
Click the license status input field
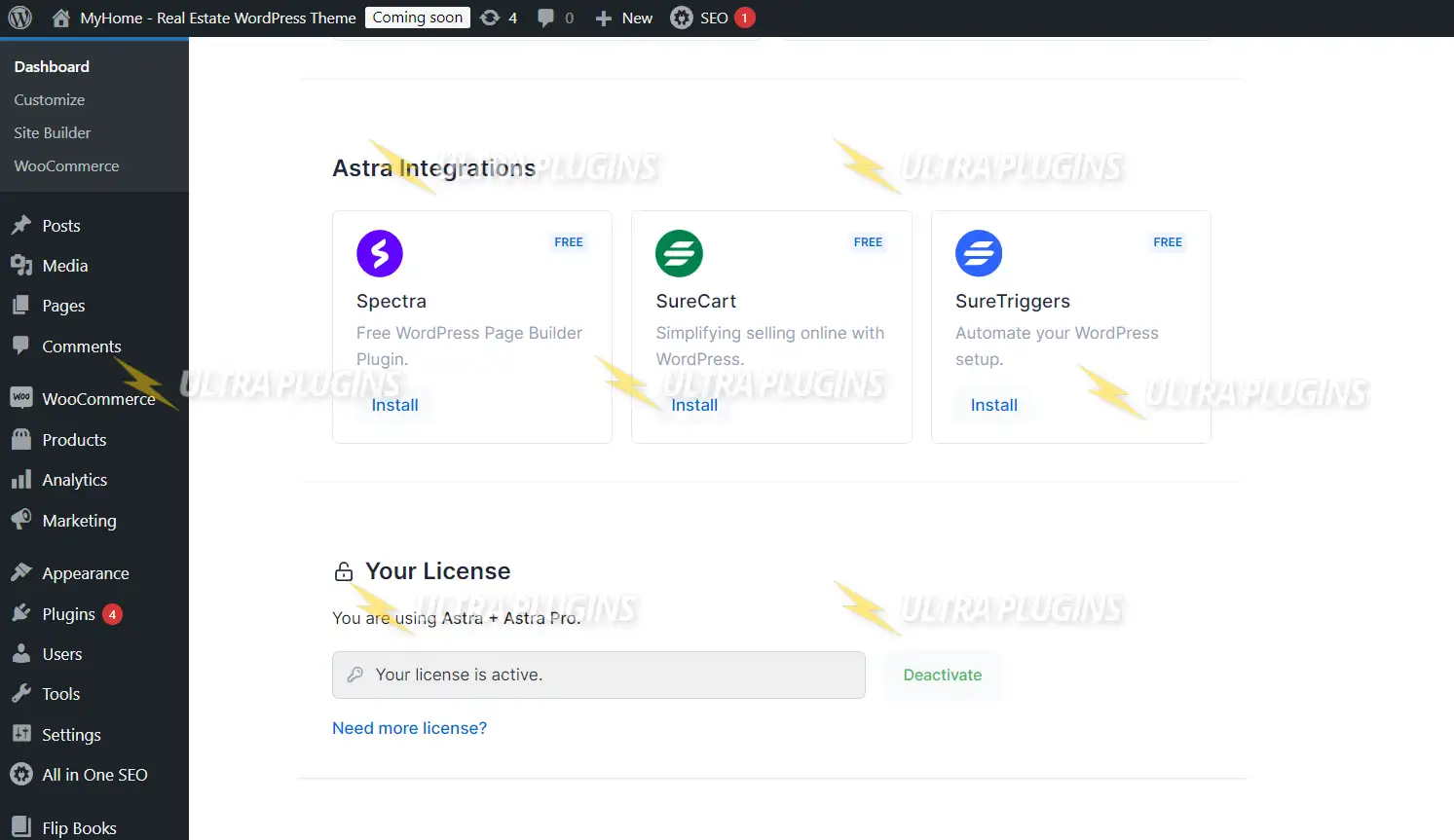click(x=599, y=675)
